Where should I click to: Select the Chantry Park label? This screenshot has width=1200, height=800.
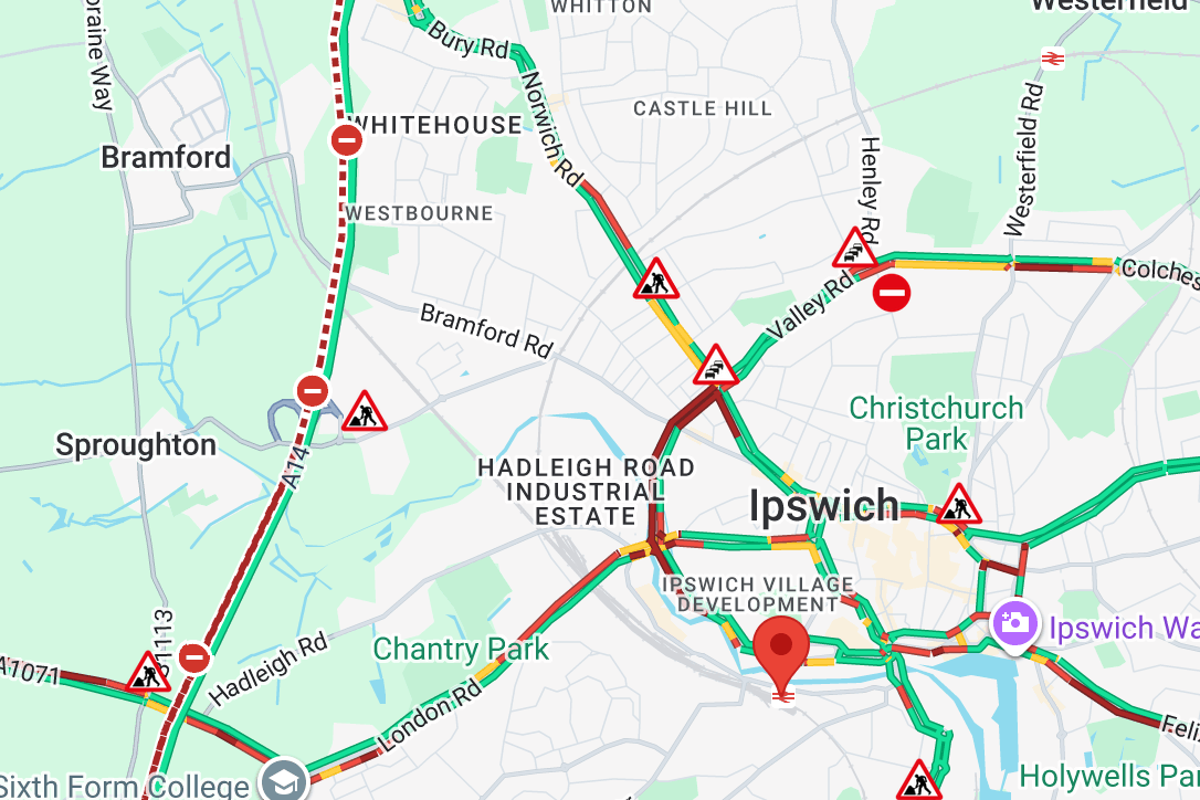click(x=461, y=649)
